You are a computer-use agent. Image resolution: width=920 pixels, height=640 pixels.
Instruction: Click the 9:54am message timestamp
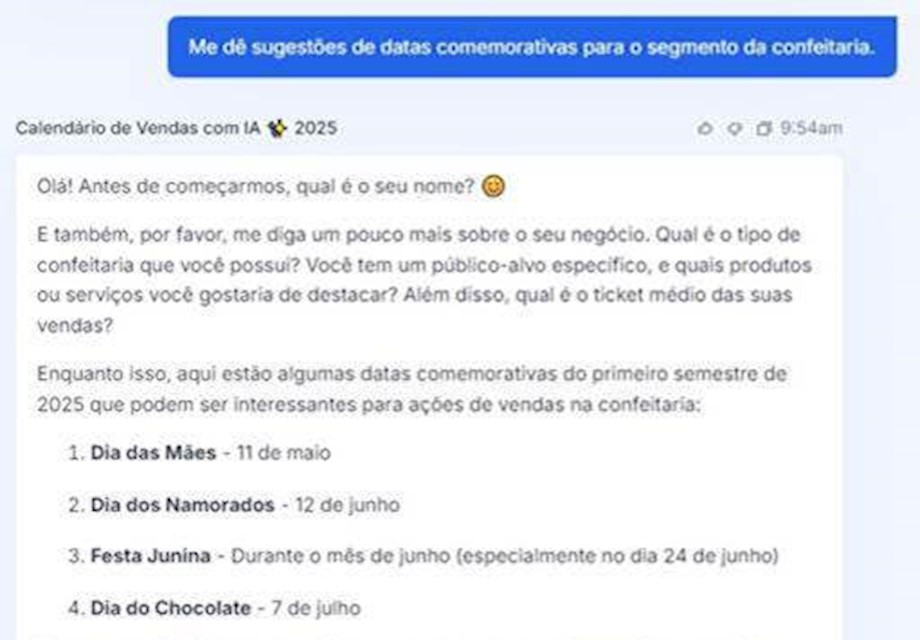click(811, 128)
